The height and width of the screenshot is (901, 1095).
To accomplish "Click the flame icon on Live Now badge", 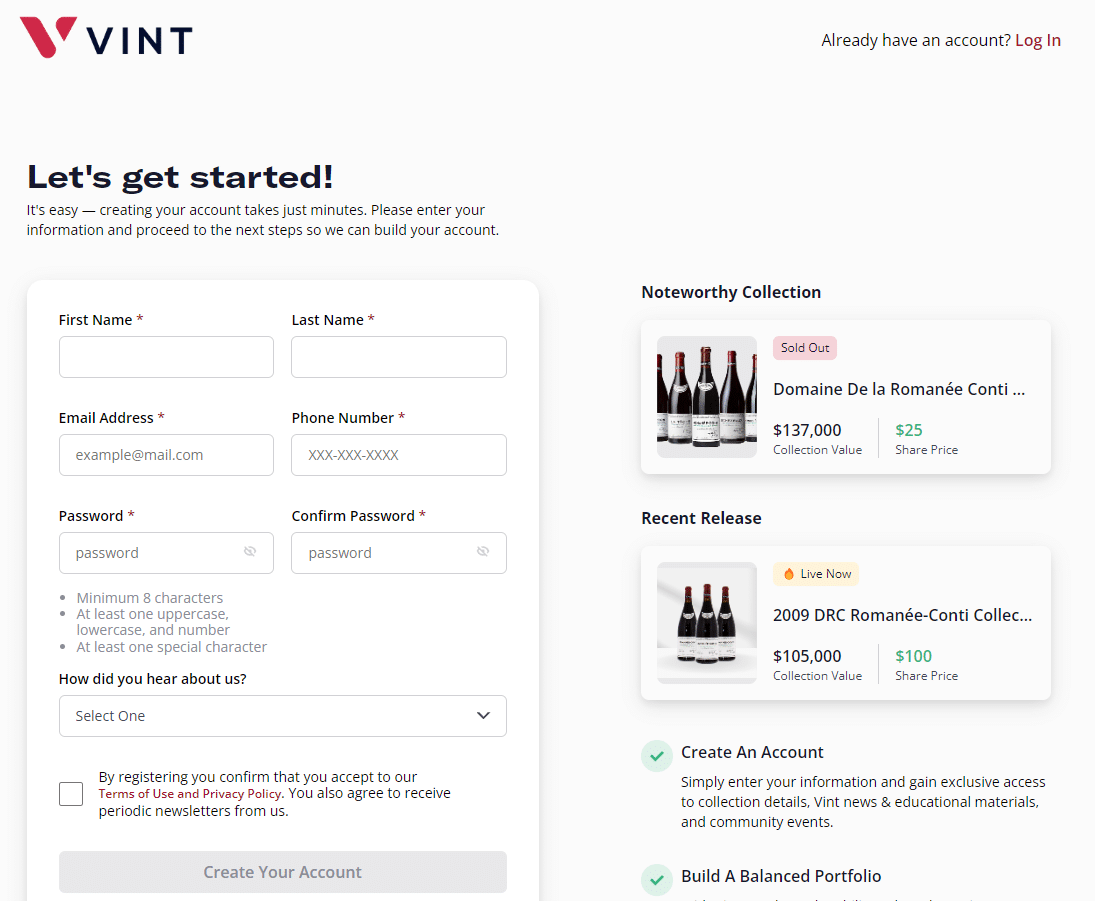I will click(x=788, y=573).
